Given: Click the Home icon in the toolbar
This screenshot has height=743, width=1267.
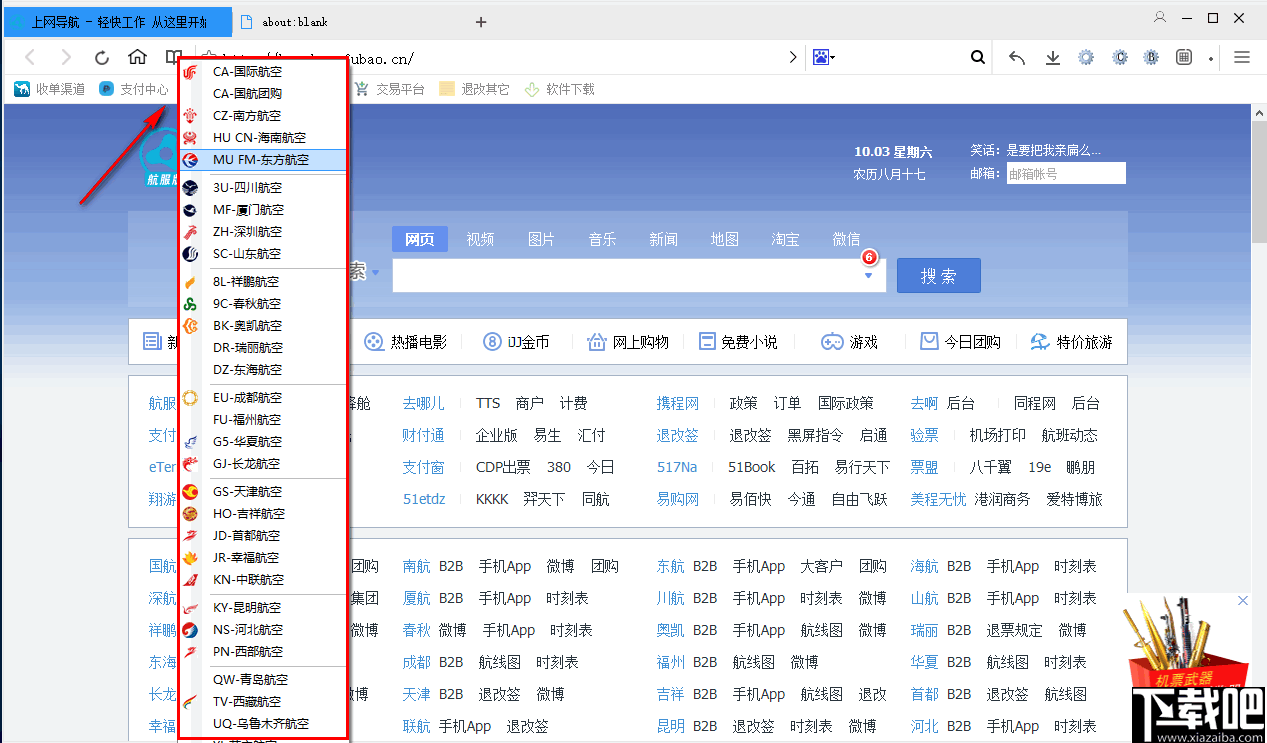Looking at the screenshot, I should coord(137,58).
